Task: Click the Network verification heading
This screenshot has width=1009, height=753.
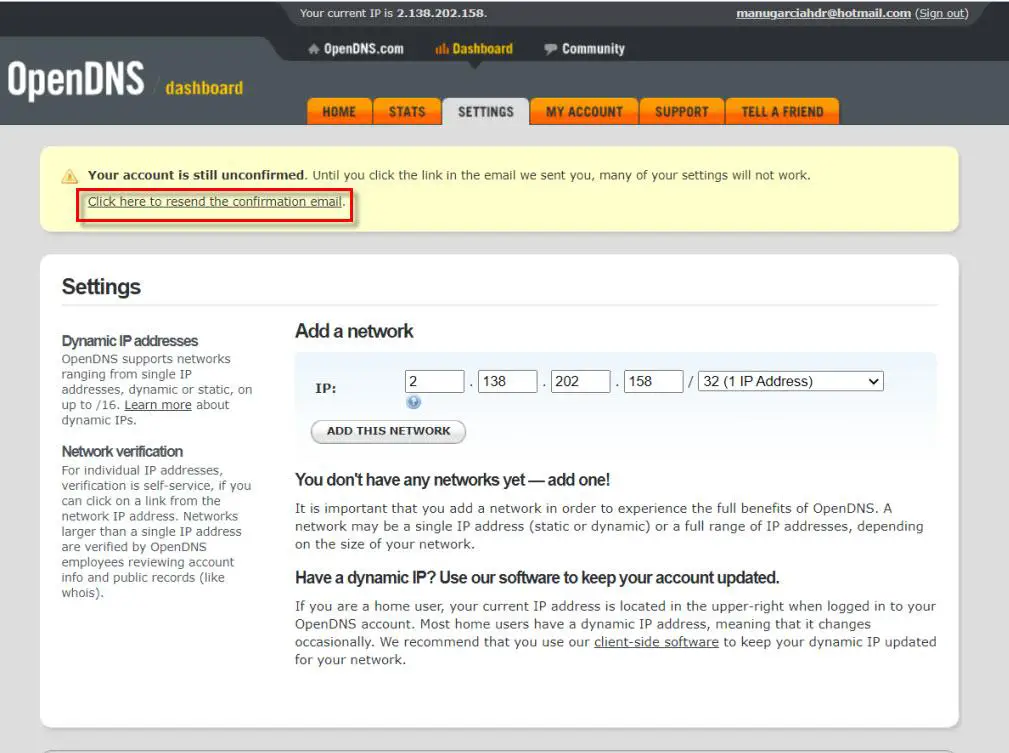Action: tap(122, 451)
